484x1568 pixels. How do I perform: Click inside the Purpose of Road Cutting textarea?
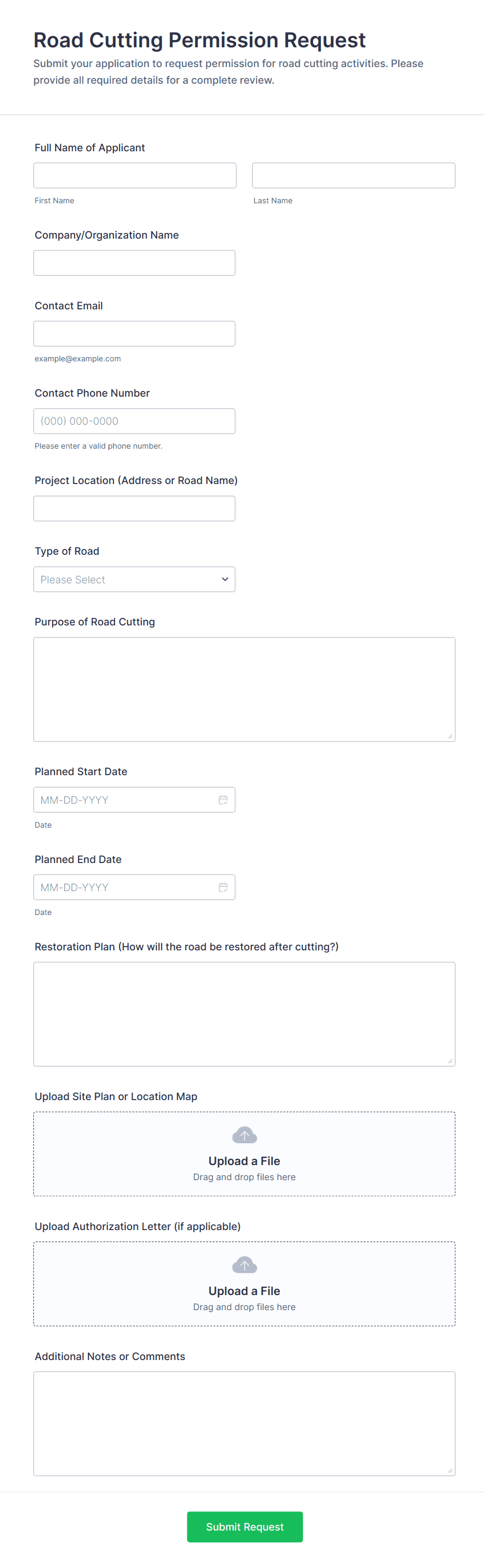(244, 689)
